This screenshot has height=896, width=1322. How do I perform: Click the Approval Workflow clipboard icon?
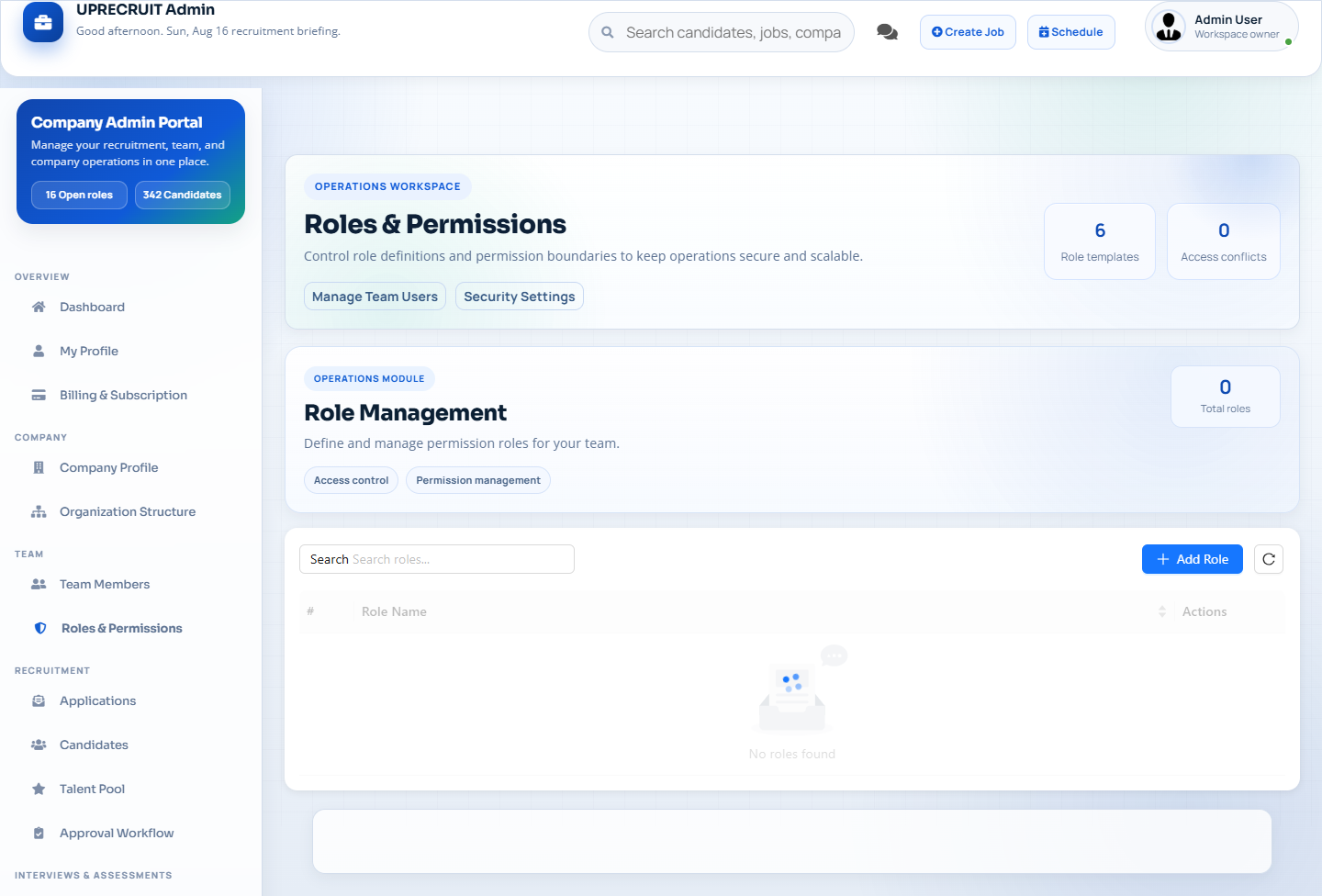(39, 833)
